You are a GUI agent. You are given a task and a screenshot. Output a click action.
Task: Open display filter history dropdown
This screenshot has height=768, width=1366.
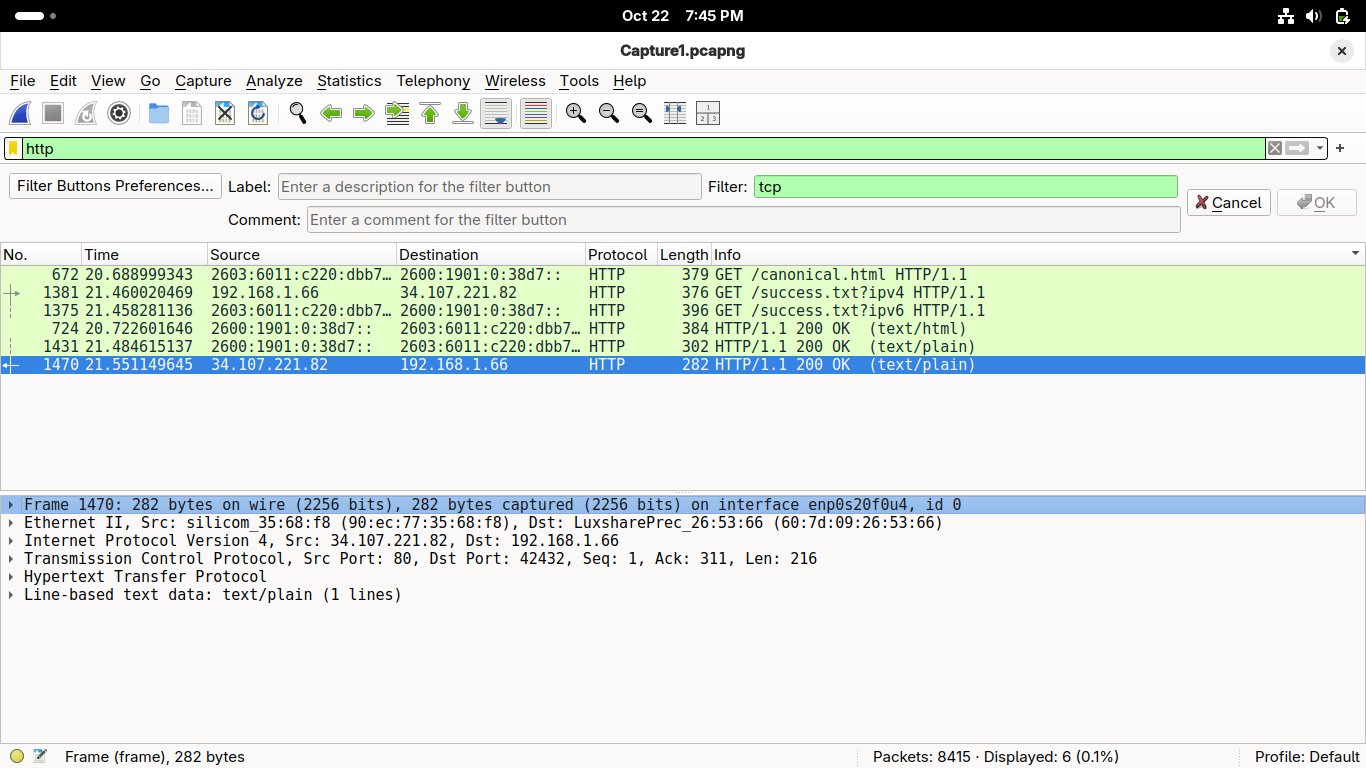coord(1320,149)
